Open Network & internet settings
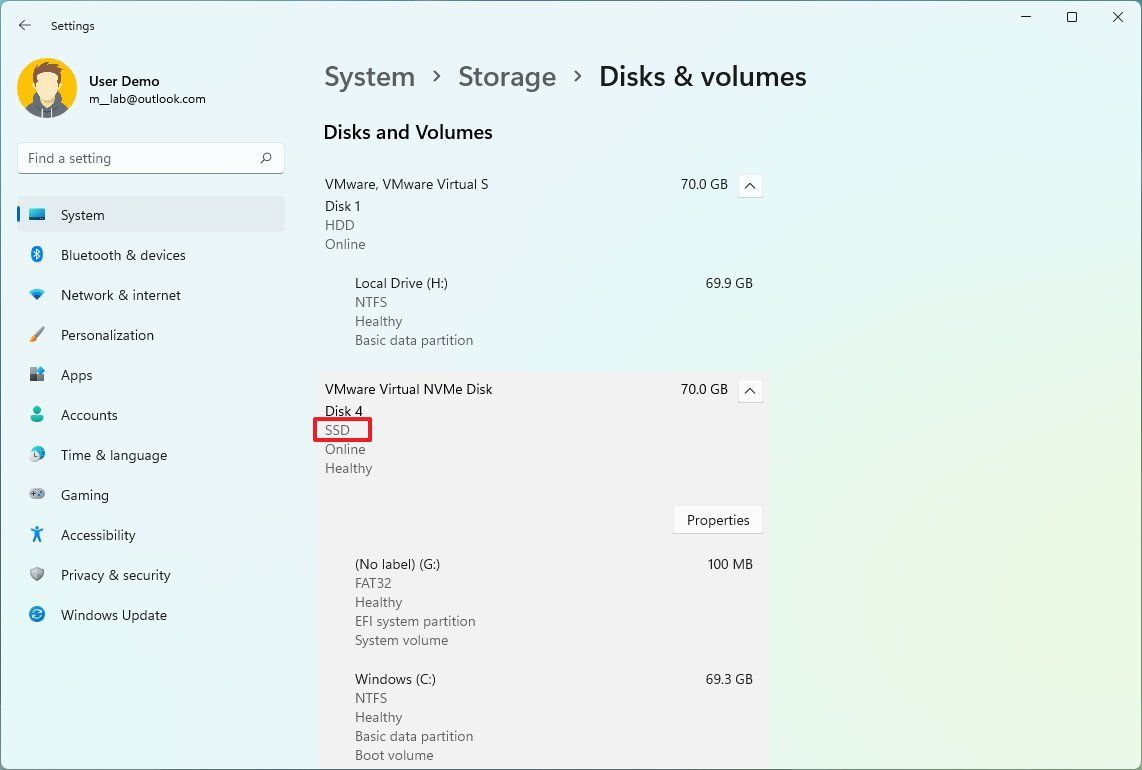The width and height of the screenshot is (1142, 770). [120, 295]
